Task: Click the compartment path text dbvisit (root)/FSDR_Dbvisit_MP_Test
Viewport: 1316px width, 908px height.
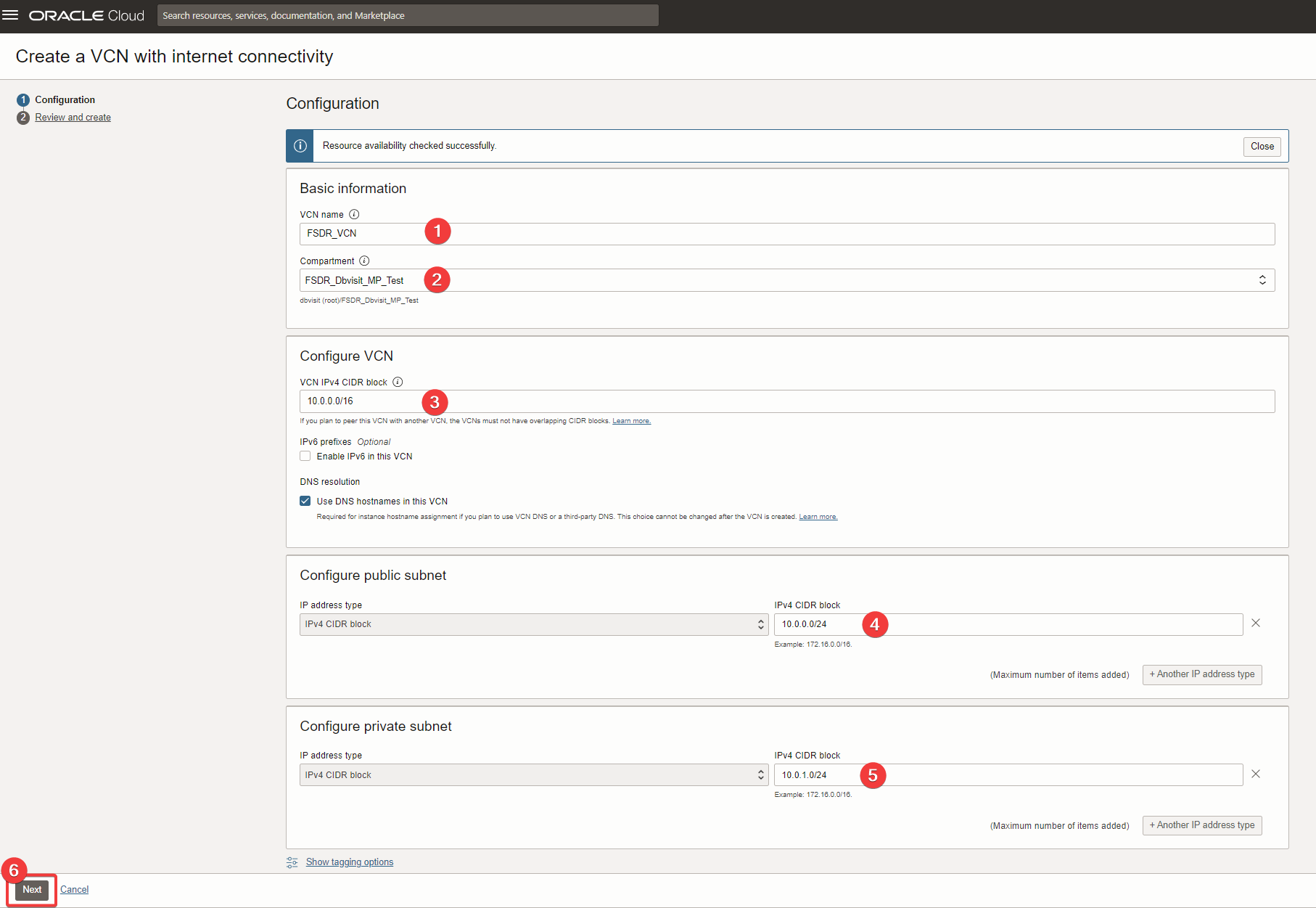Action: [x=359, y=300]
